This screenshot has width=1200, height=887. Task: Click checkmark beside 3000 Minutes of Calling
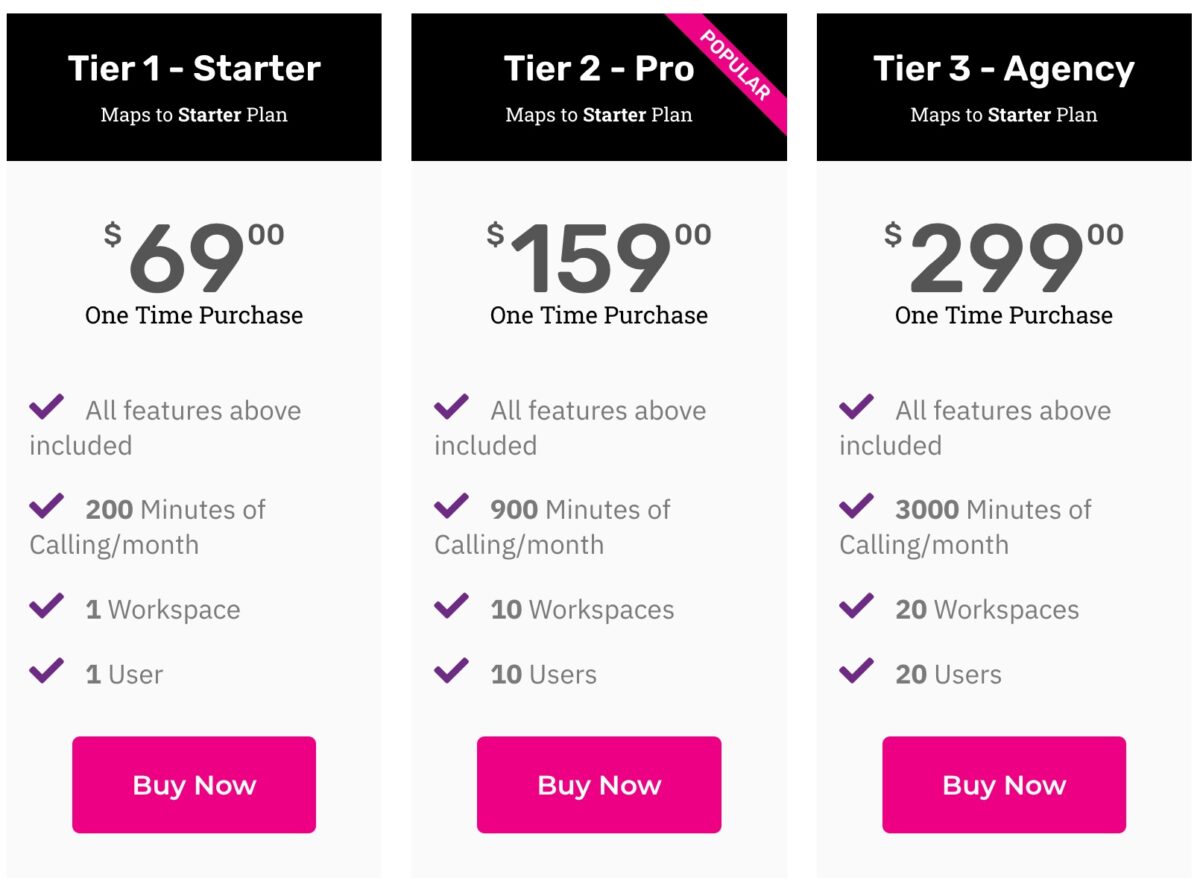coord(857,506)
